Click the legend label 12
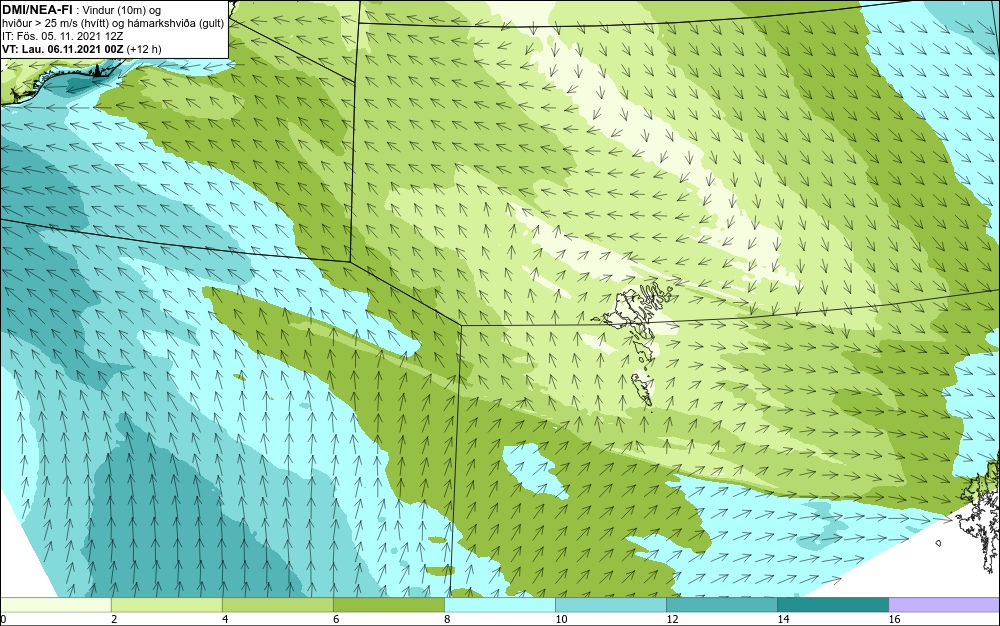Screen dimensions: 1000x626 coord(672,619)
